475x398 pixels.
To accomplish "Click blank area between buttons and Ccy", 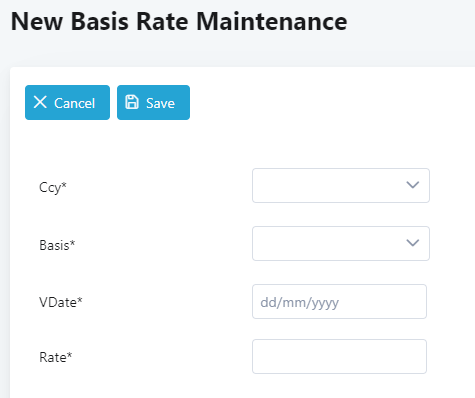I will pos(233,144).
